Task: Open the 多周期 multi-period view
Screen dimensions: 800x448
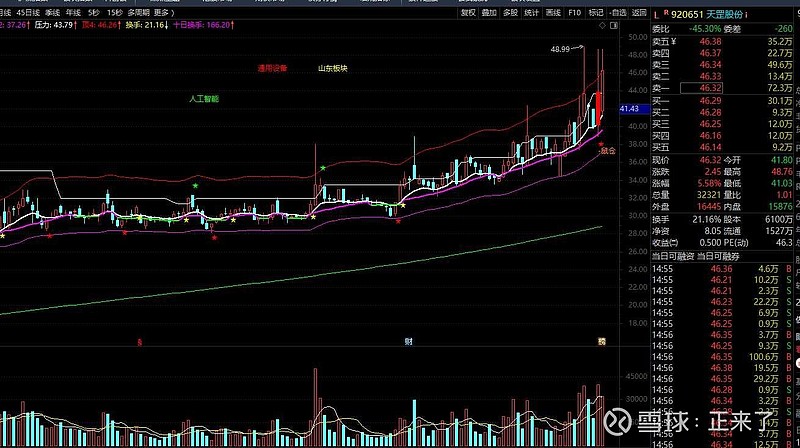Action: pyautogui.click(x=138, y=13)
